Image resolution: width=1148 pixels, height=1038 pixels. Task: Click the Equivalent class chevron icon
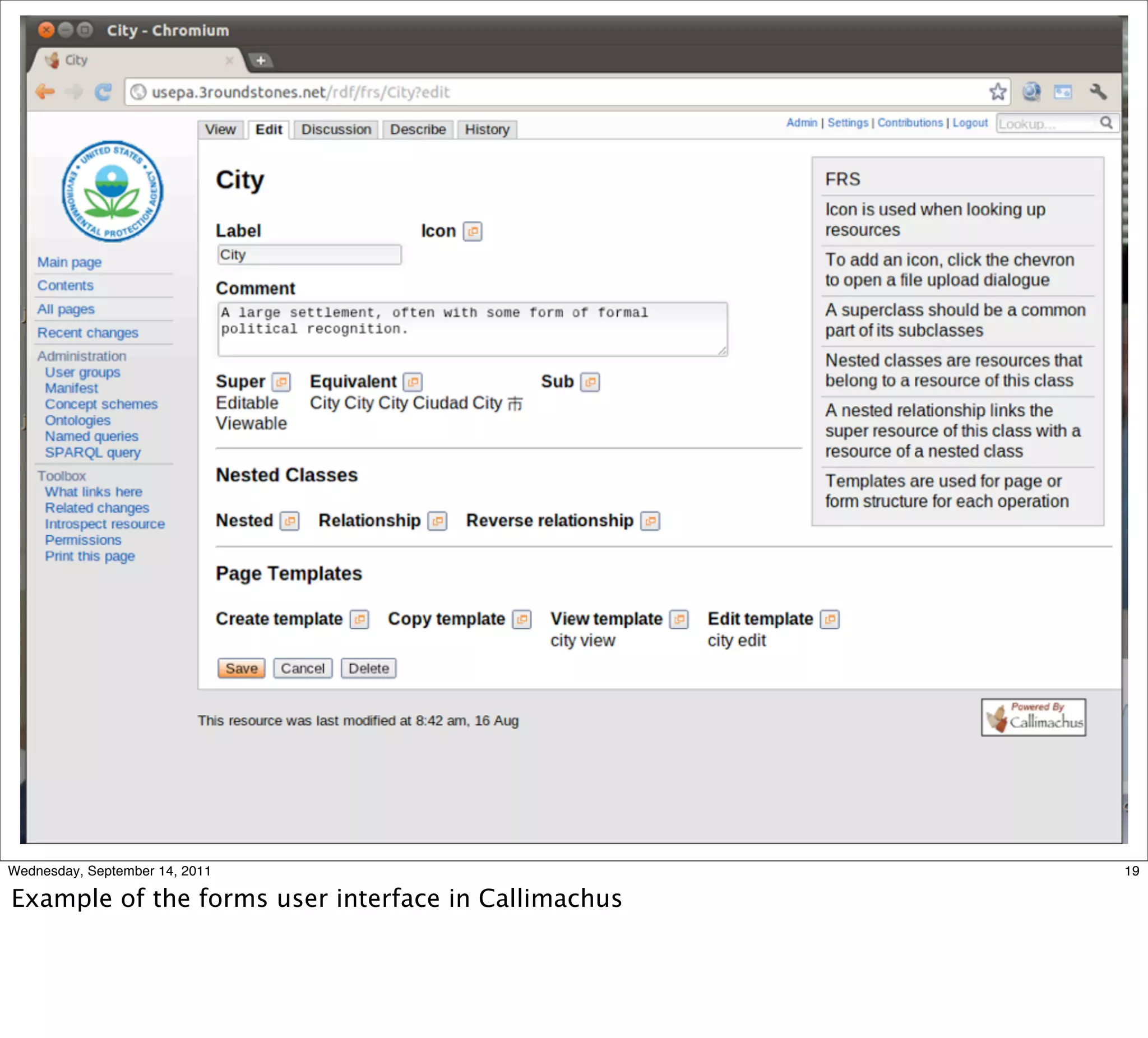(x=412, y=382)
